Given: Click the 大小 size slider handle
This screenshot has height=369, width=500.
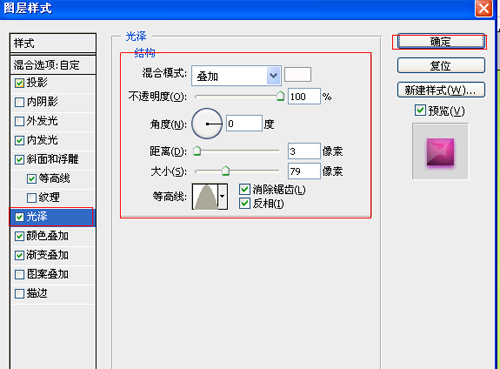Looking at the screenshot, I should click(x=226, y=171).
